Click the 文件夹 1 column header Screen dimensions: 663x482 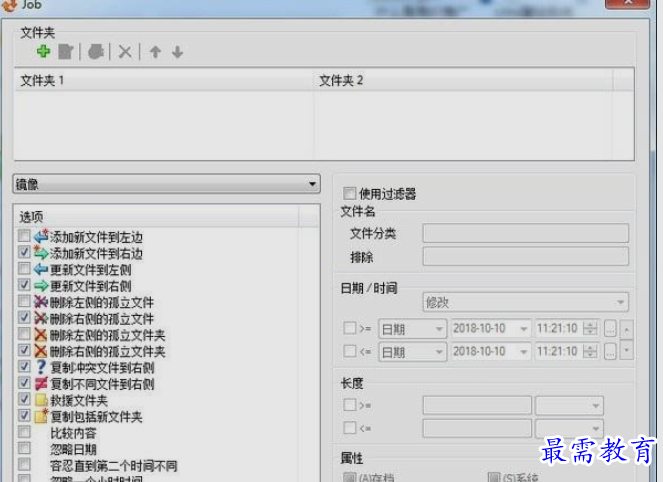(x=164, y=80)
